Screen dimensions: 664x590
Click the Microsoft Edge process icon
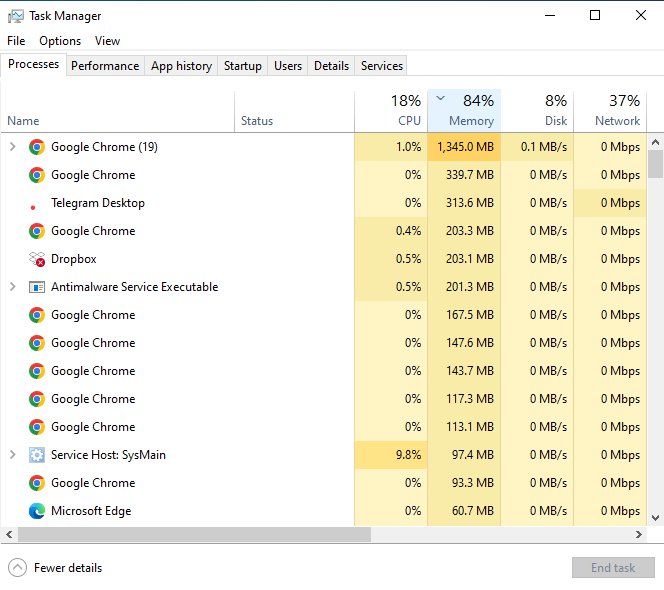click(x=36, y=511)
